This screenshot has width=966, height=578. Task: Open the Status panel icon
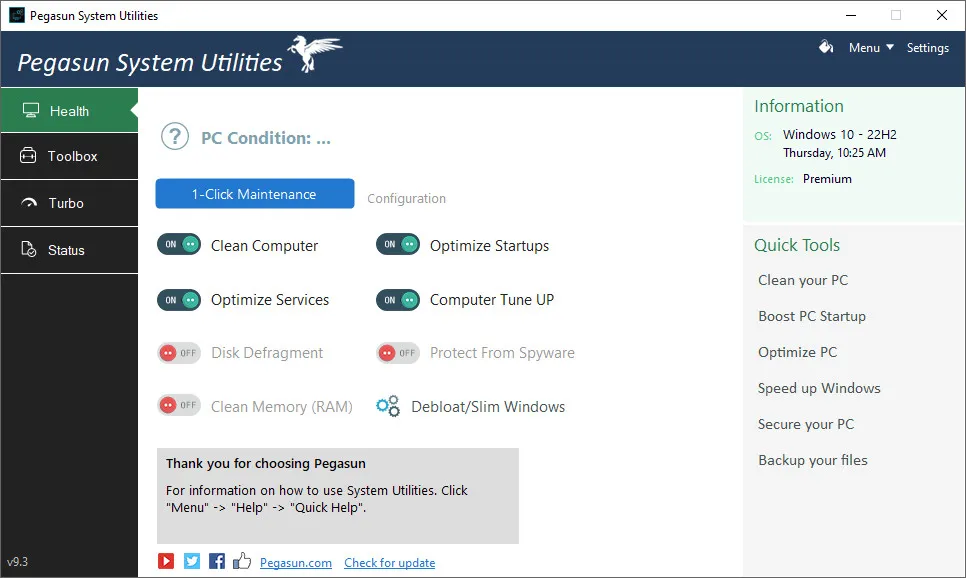click(x=31, y=249)
